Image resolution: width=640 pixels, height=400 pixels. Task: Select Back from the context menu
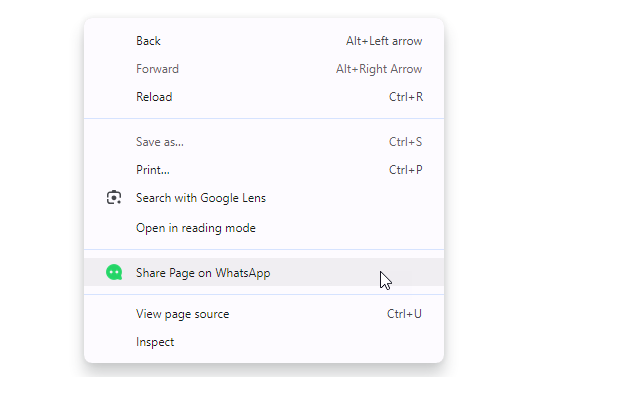[x=148, y=41]
